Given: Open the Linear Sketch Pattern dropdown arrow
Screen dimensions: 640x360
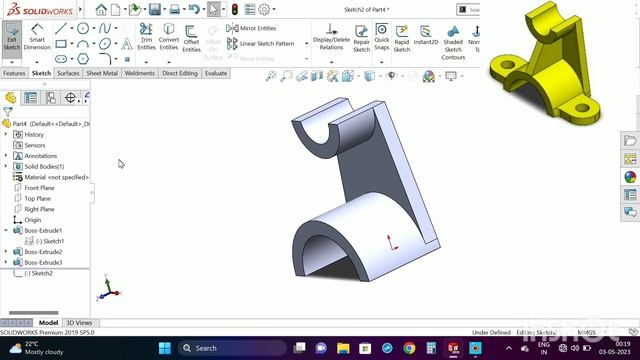Looking at the screenshot, I should tap(306, 43).
